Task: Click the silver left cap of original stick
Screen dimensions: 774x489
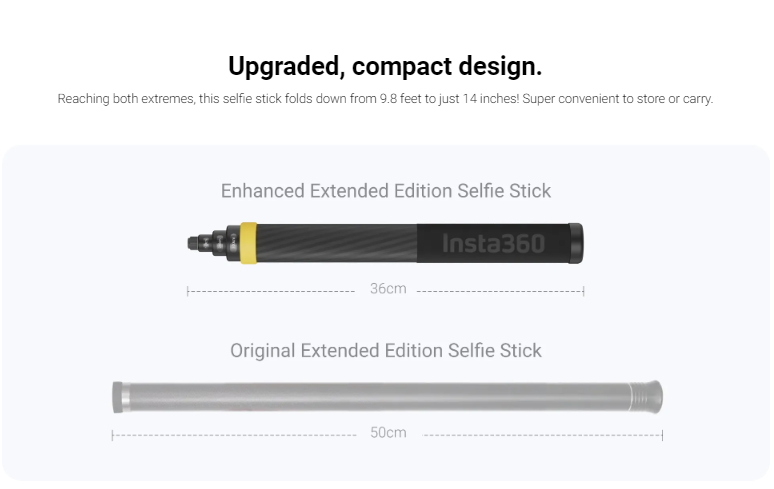Action: click(x=121, y=397)
